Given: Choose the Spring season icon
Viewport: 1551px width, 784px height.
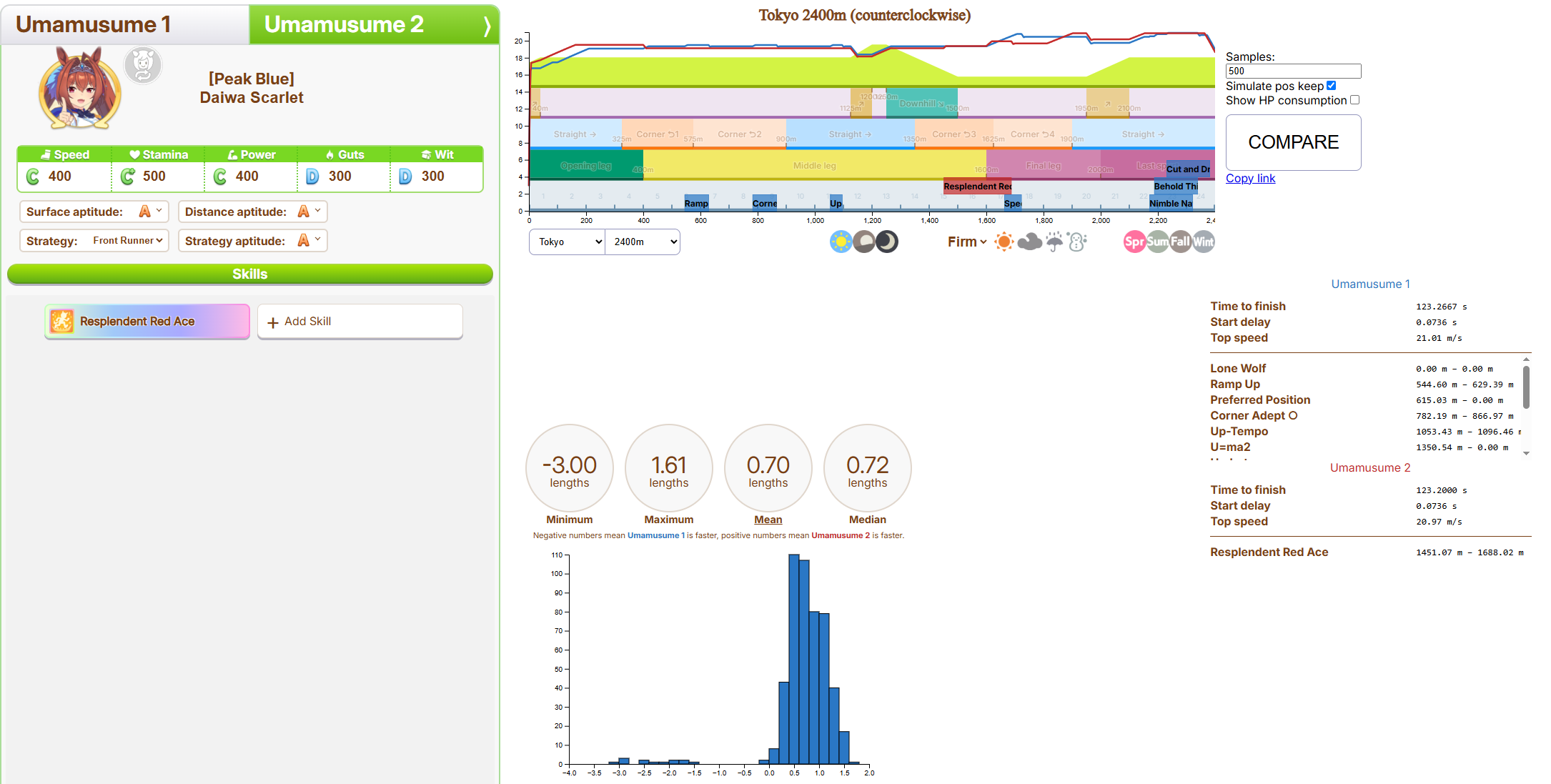Looking at the screenshot, I should [1134, 242].
